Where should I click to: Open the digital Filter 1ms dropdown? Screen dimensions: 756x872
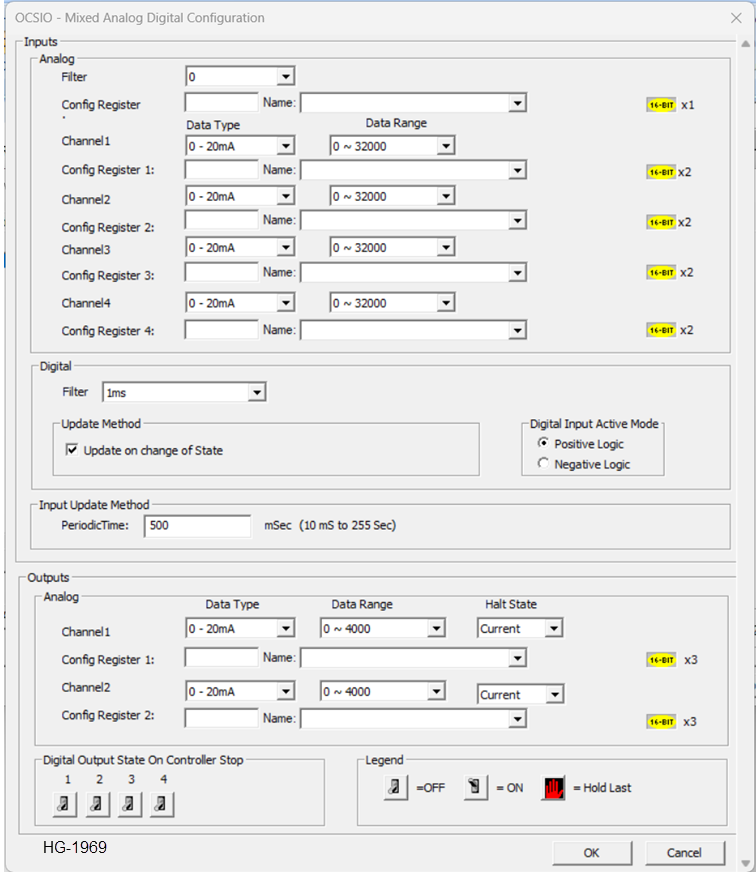click(257, 393)
